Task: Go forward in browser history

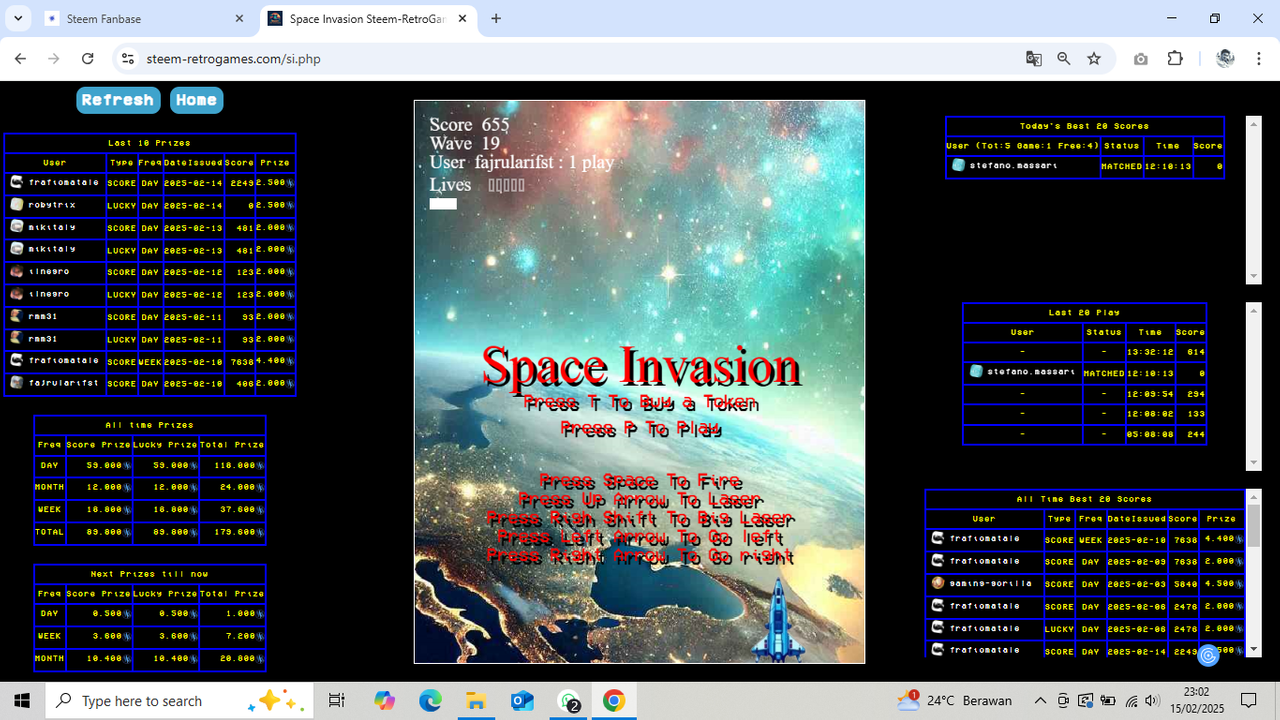Action: [x=54, y=59]
